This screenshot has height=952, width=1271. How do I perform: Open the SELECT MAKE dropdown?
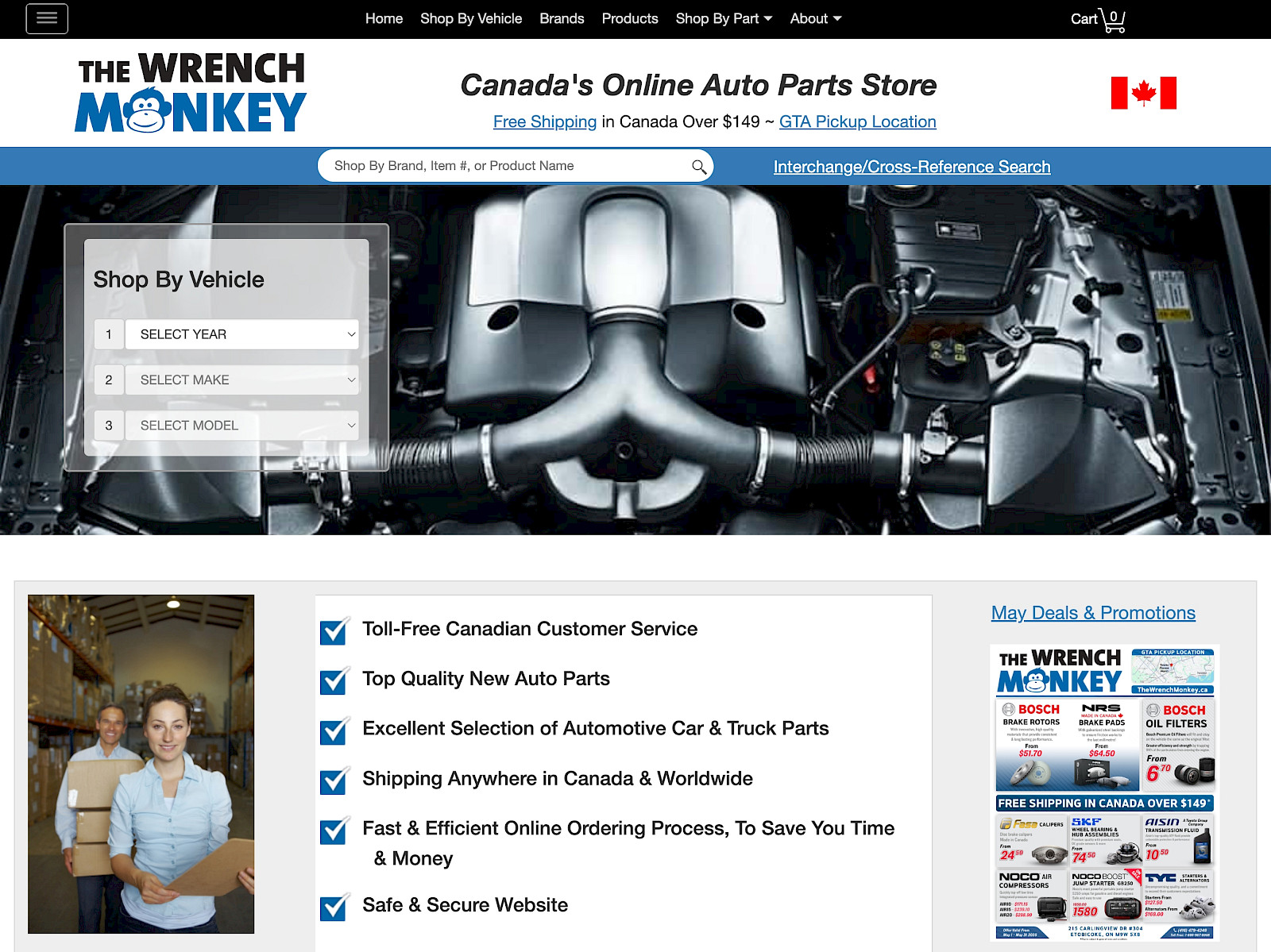[x=241, y=380]
